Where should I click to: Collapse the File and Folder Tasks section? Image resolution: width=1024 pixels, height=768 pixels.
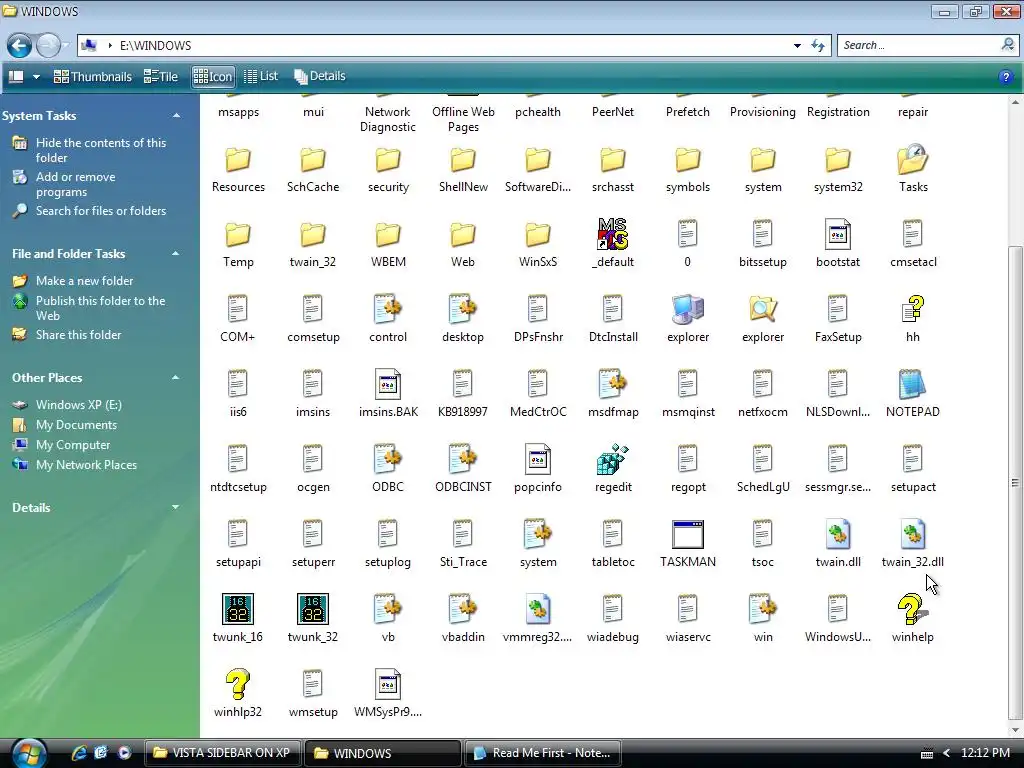click(x=176, y=253)
